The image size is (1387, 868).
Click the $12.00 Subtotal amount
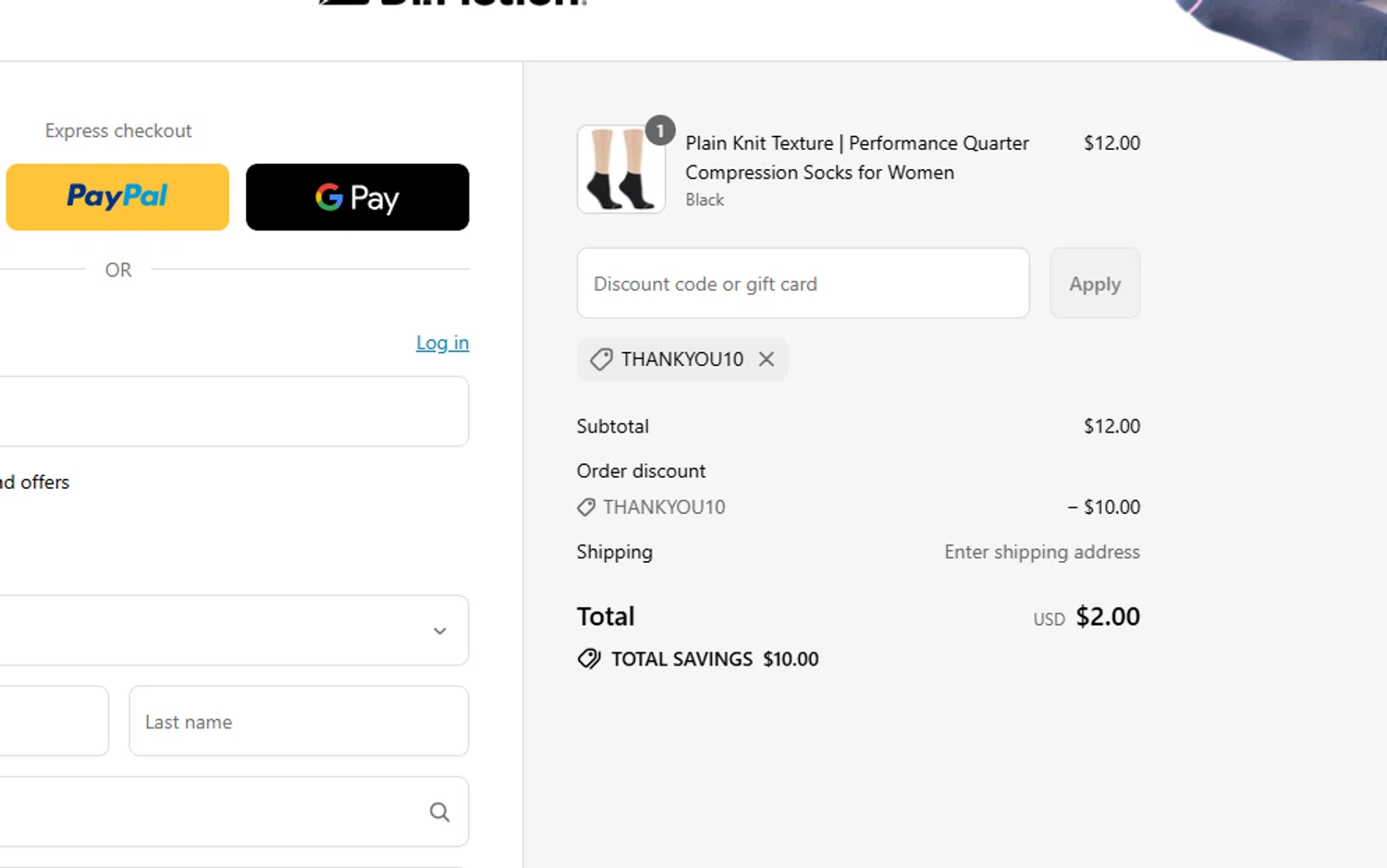1111,426
